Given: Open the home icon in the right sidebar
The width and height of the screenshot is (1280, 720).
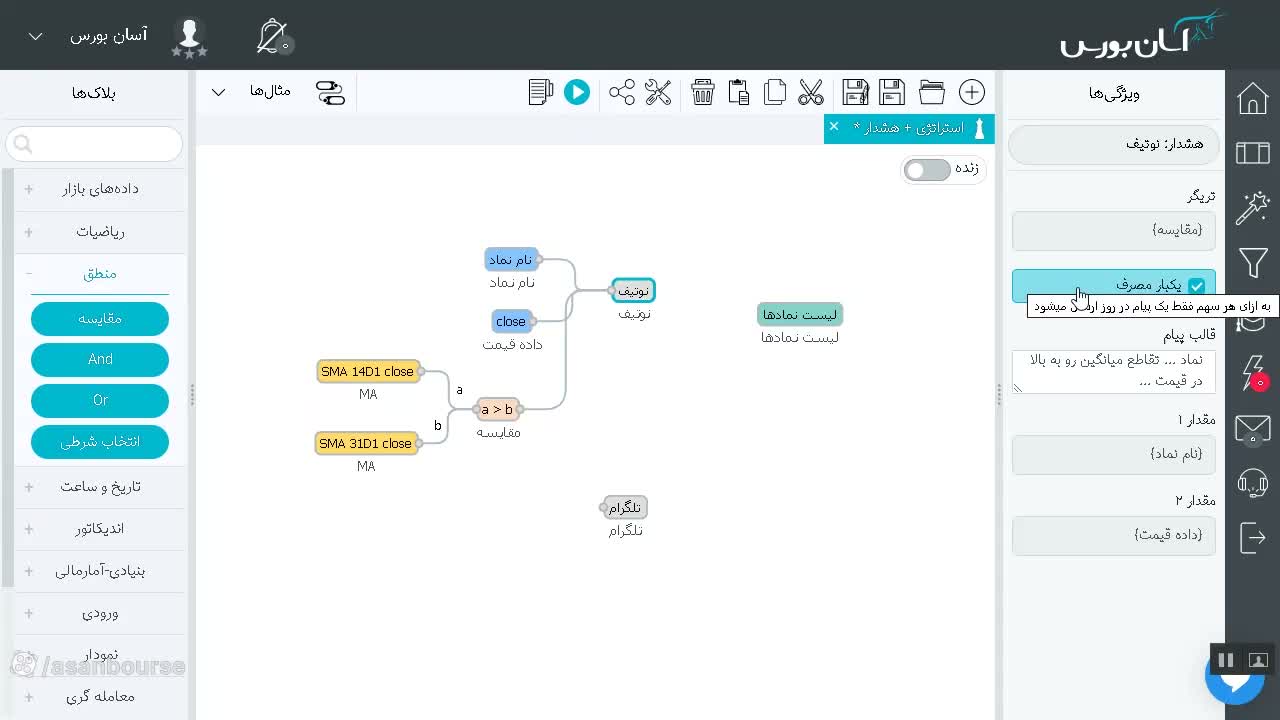Looking at the screenshot, I should pos(1253,98).
